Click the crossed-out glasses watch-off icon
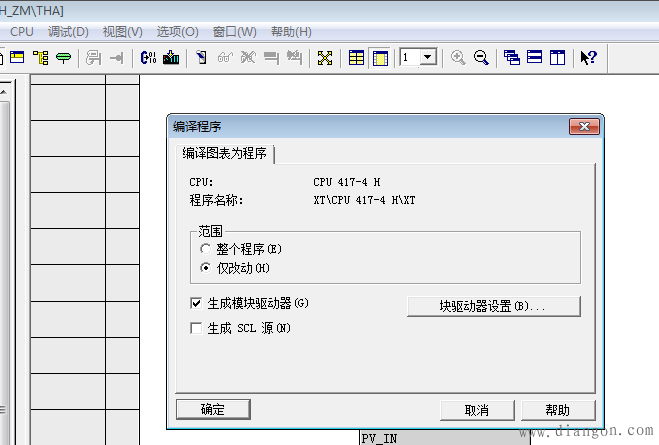659x445 pixels. pyautogui.click(x=248, y=58)
